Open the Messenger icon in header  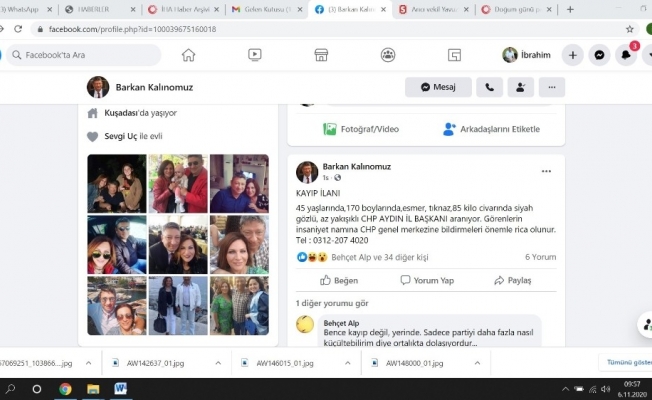click(x=600, y=55)
